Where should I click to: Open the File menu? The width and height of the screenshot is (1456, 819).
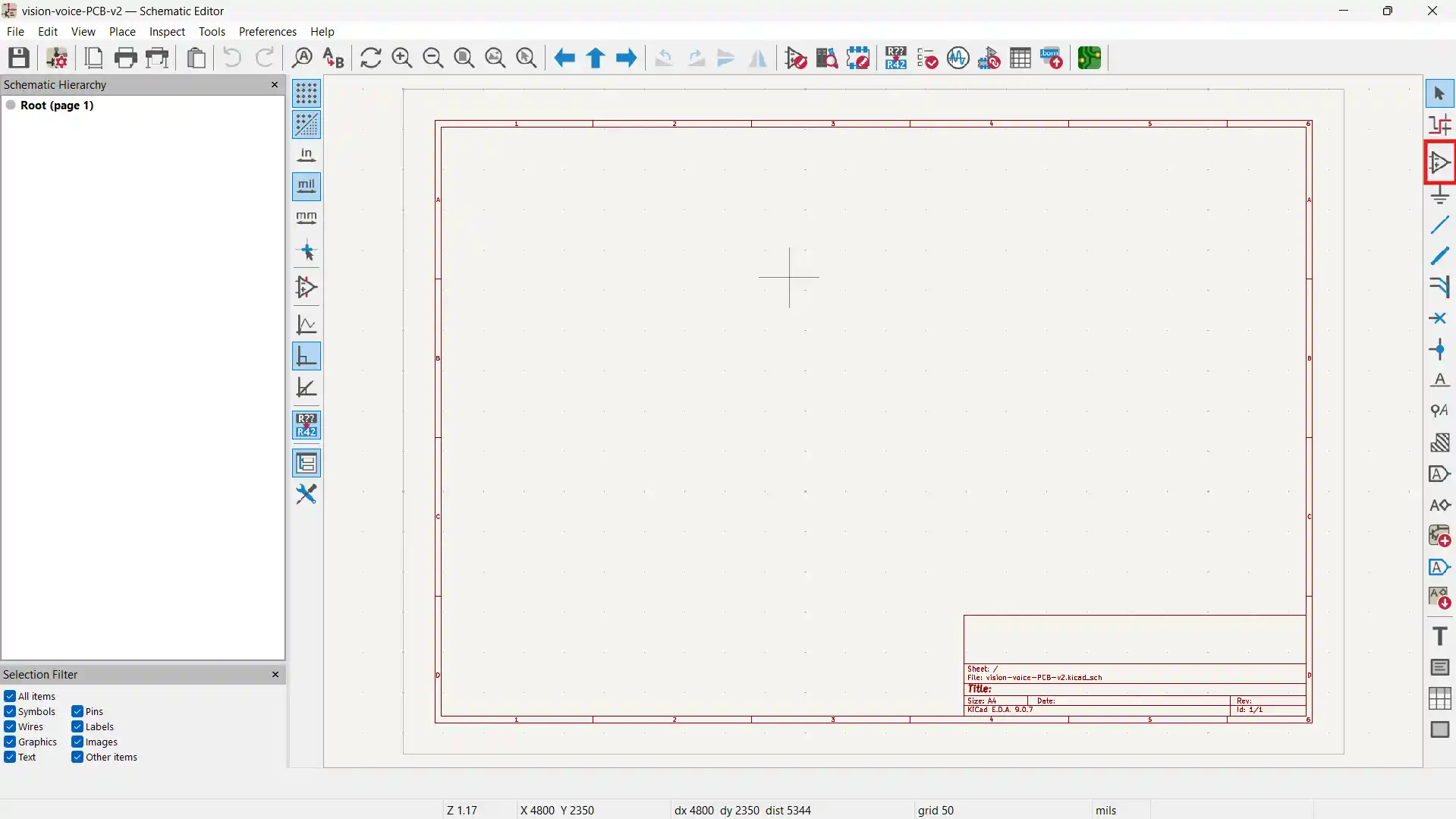[x=15, y=31]
